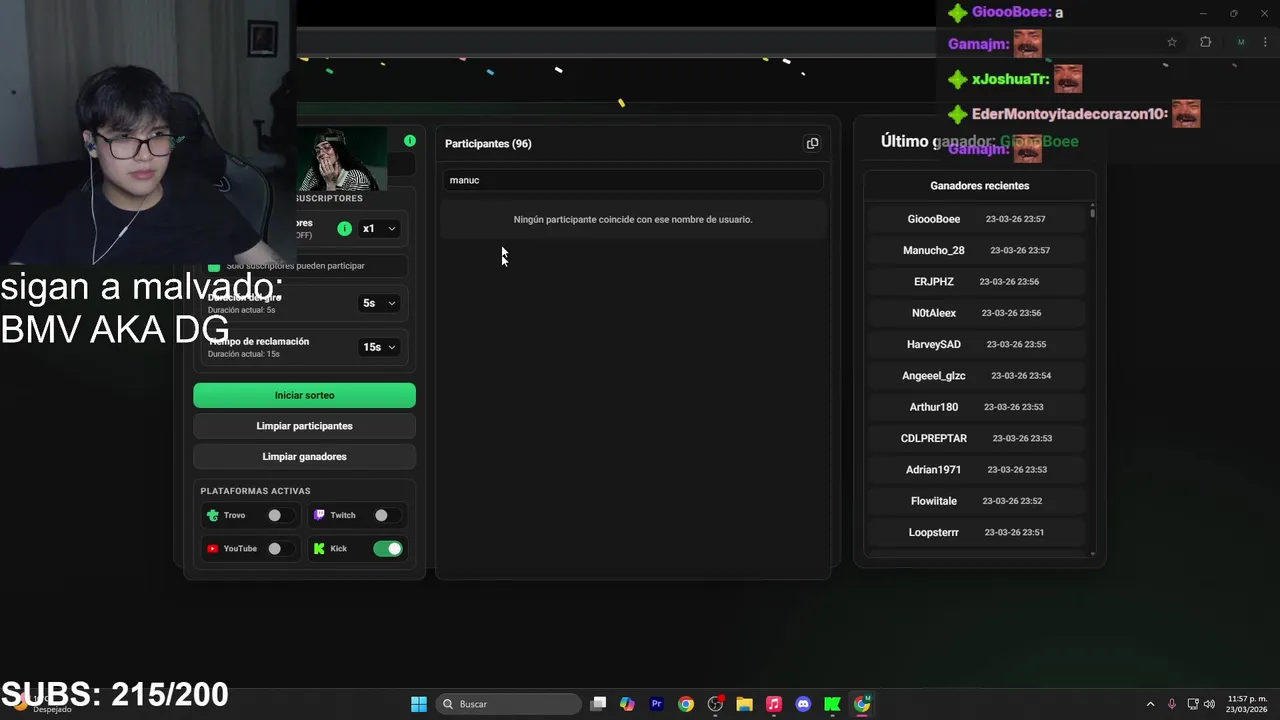The width and height of the screenshot is (1280, 720).
Task: Open Discord from the taskbar
Action: [803, 704]
